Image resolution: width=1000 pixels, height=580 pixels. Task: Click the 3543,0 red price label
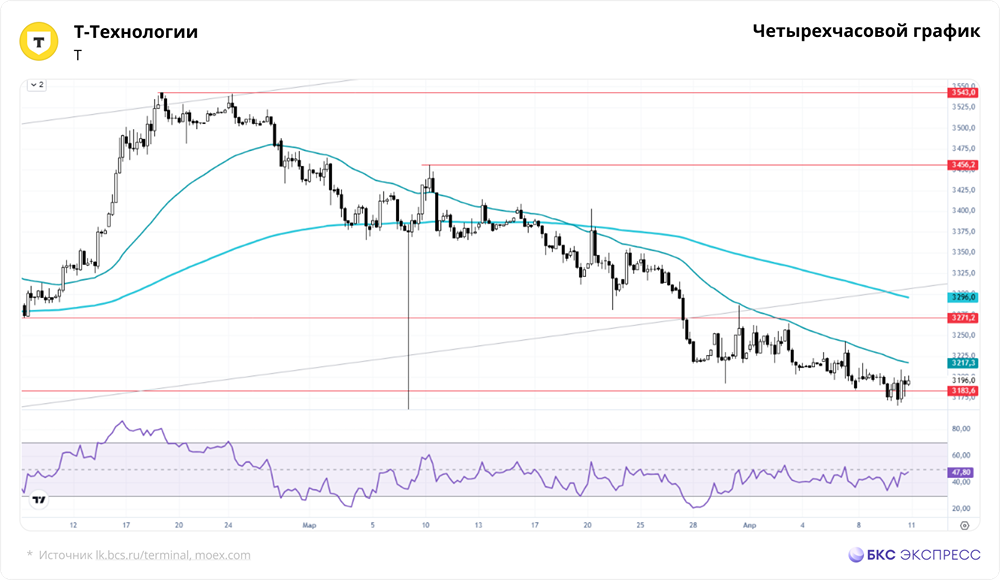click(x=963, y=93)
